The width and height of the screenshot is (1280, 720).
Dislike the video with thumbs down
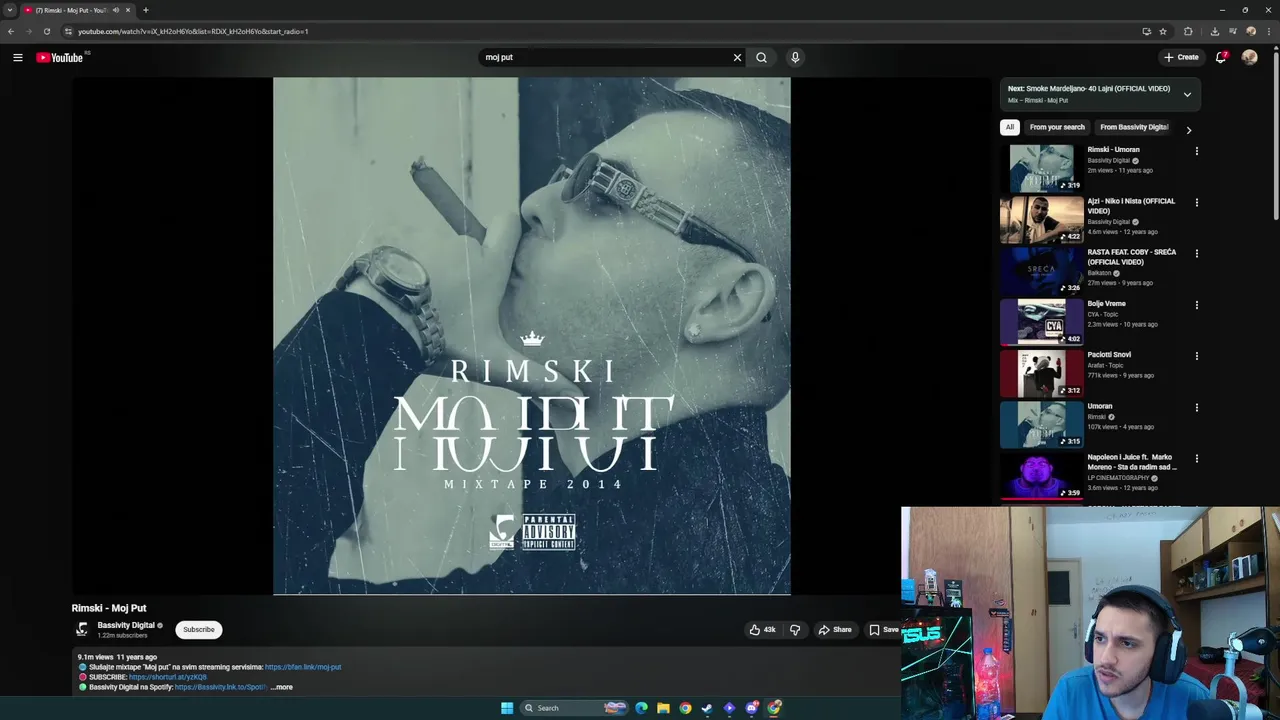[795, 630]
